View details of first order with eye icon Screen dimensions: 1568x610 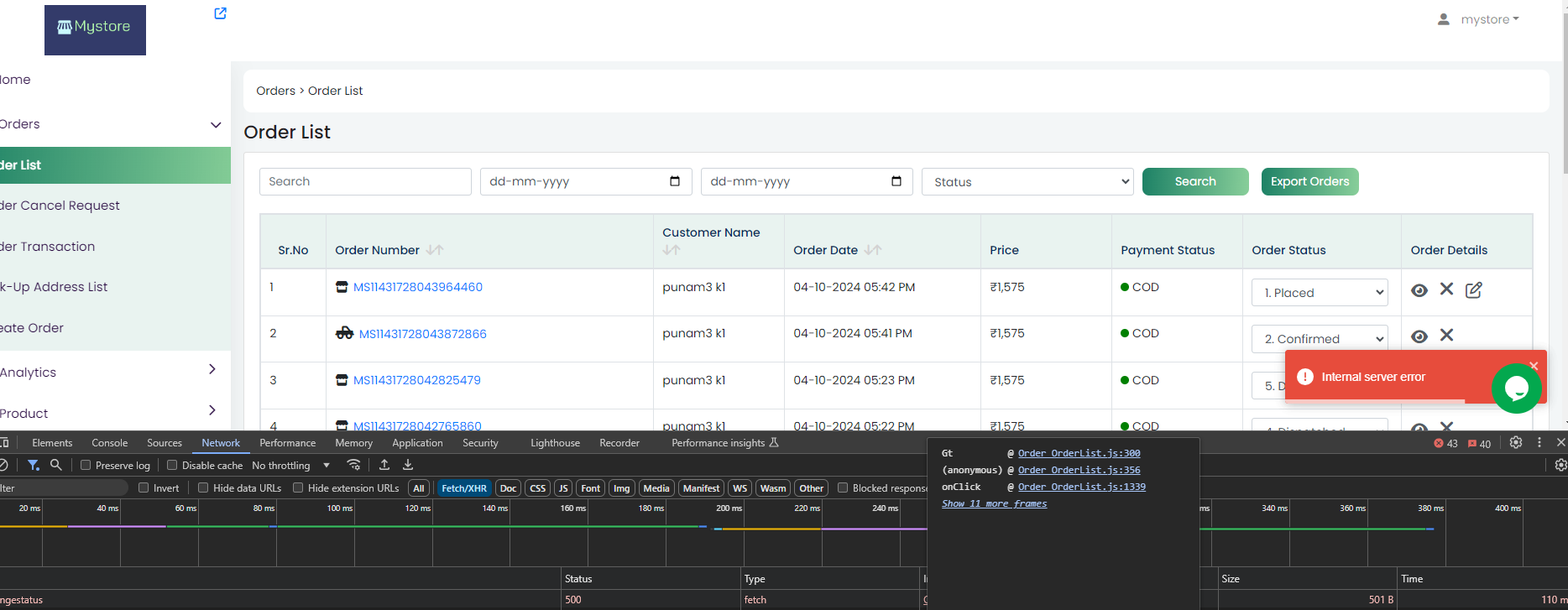(x=1419, y=290)
